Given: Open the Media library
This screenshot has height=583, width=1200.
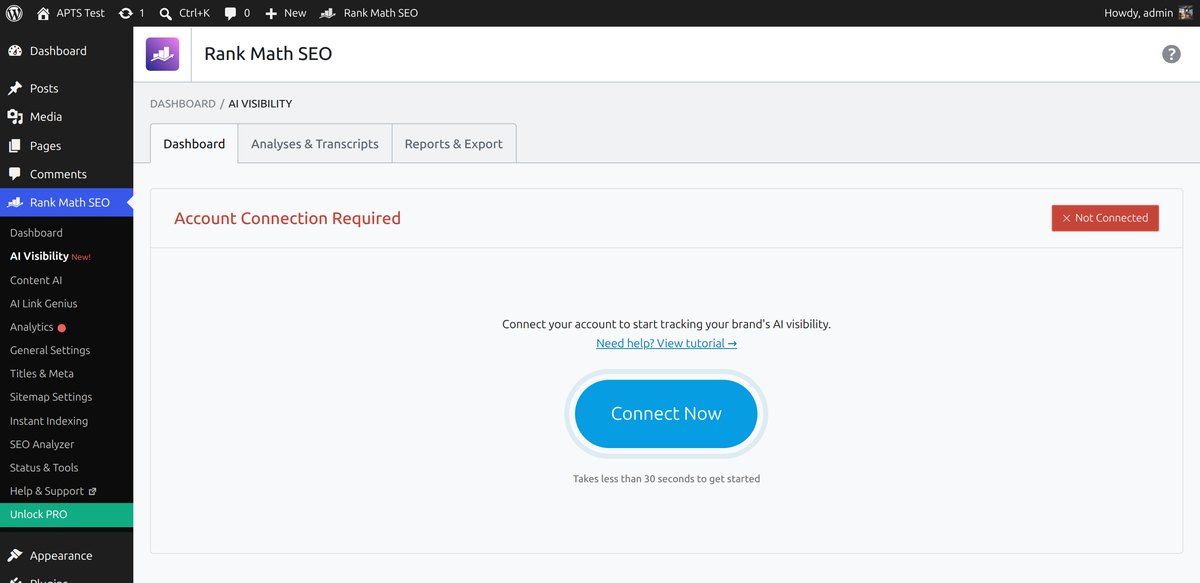Looking at the screenshot, I should (x=66, y=117).
